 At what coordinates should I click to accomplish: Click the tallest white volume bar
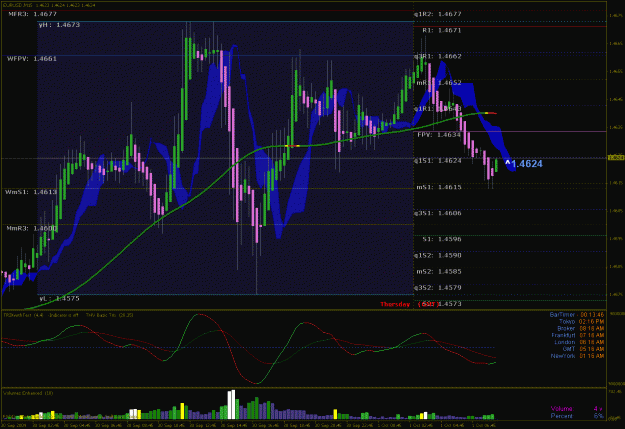[231, 404]
